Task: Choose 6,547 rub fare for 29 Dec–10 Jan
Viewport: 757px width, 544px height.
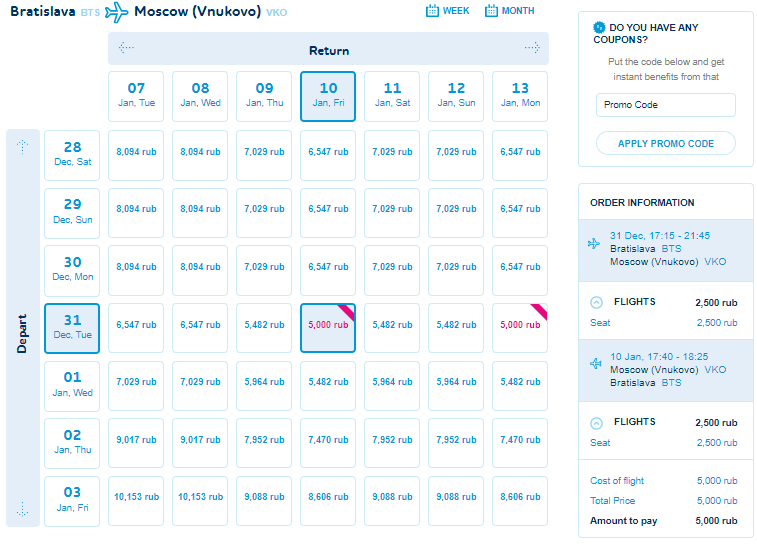Action: 328,213
